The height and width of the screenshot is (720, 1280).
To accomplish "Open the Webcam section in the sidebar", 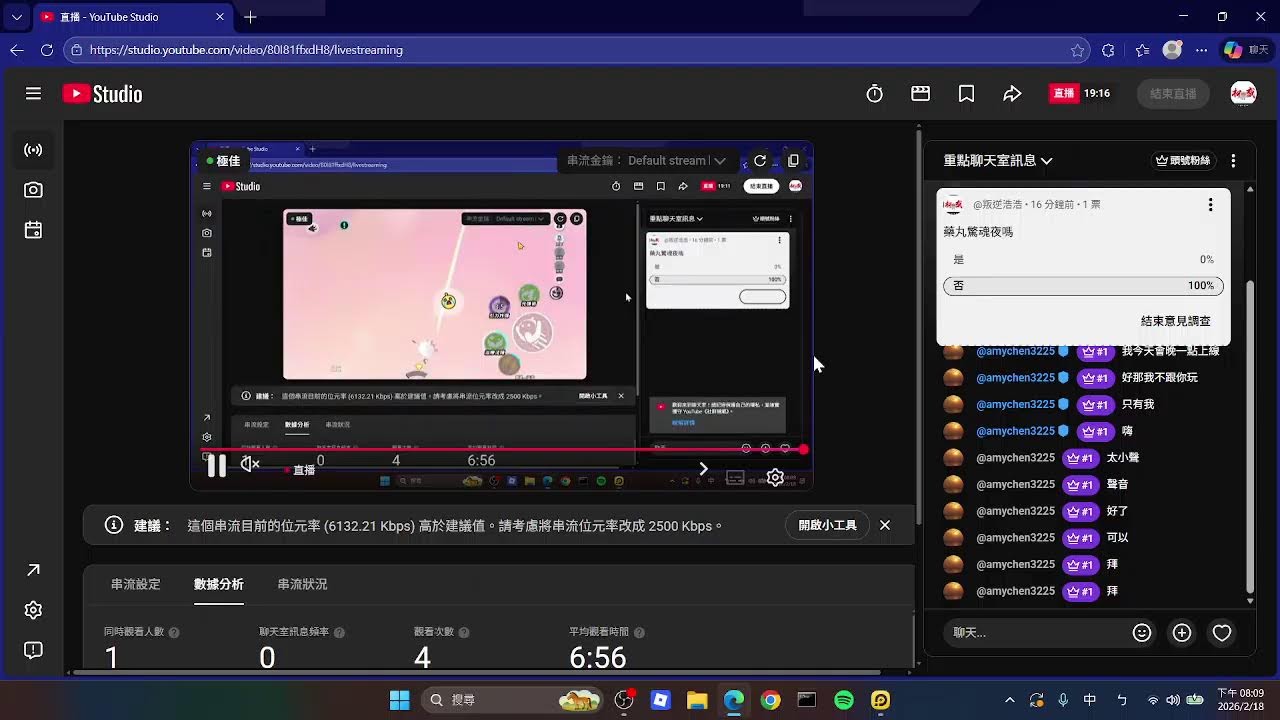I will [33, 190].
